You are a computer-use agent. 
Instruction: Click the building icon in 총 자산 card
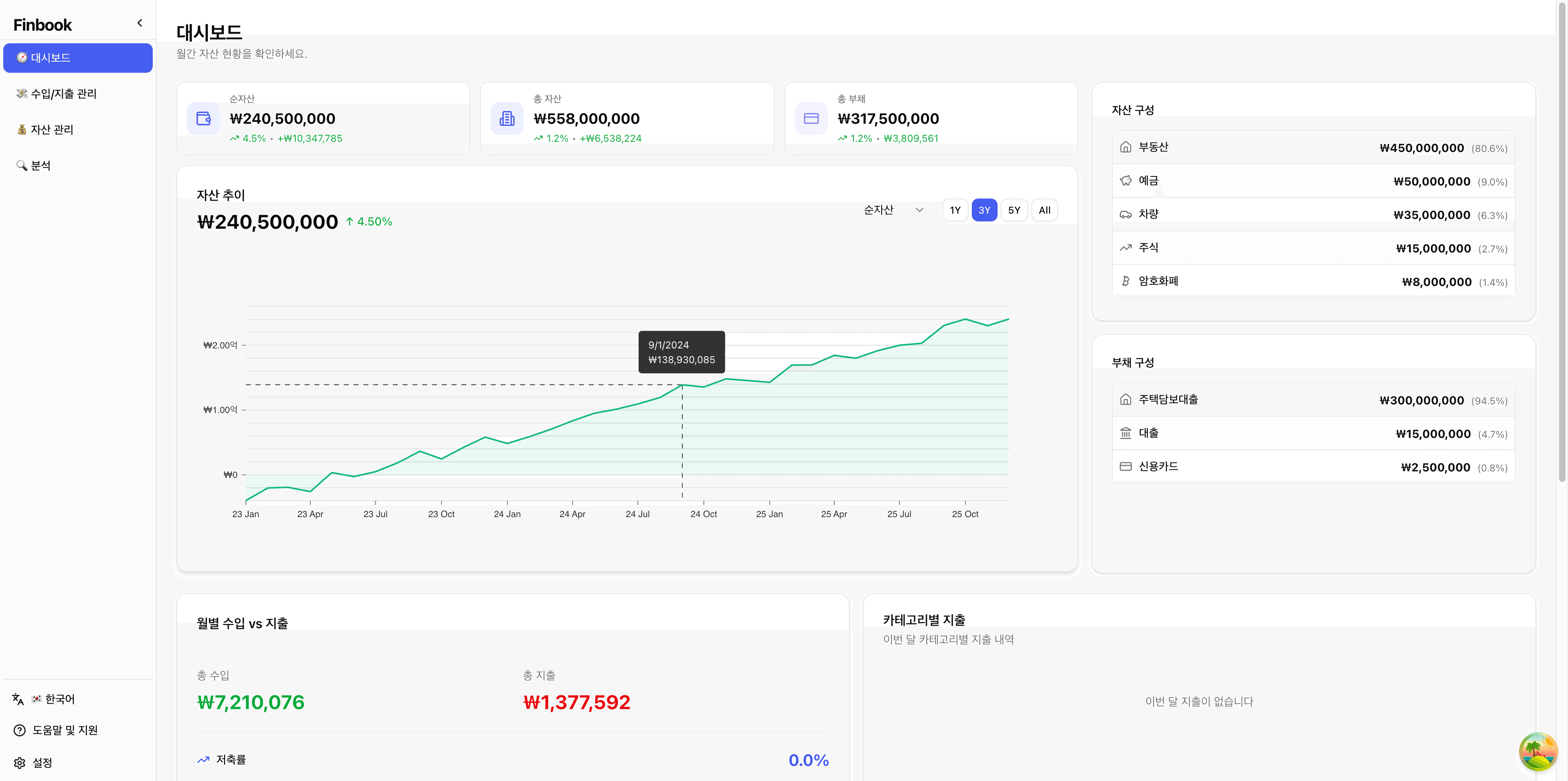(506, 119)
